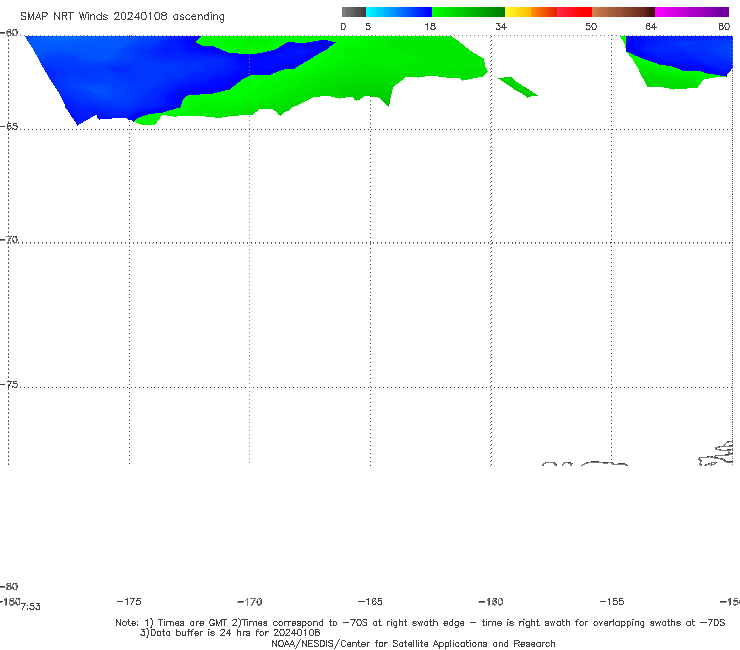
Task: Click the color bar label '34'
Action: (501, 26)
